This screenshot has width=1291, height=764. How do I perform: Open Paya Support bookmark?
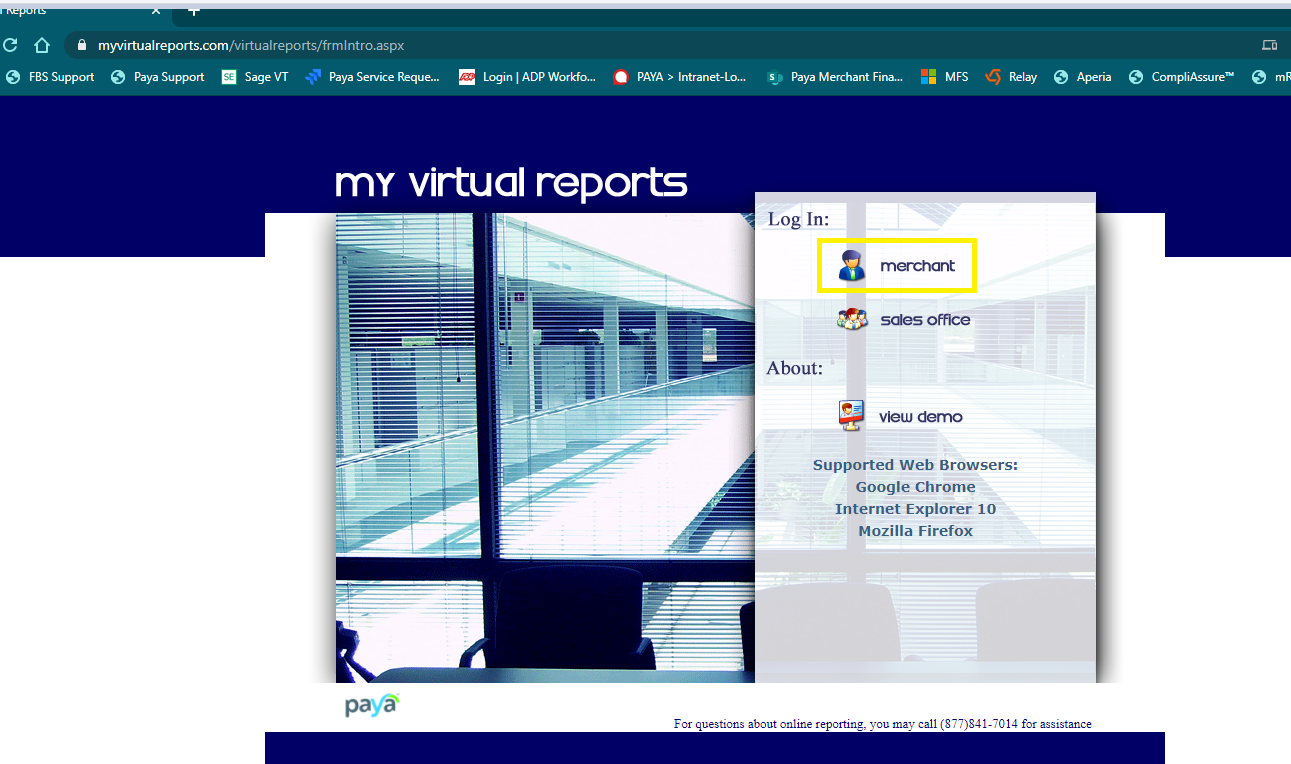point(157,77)
